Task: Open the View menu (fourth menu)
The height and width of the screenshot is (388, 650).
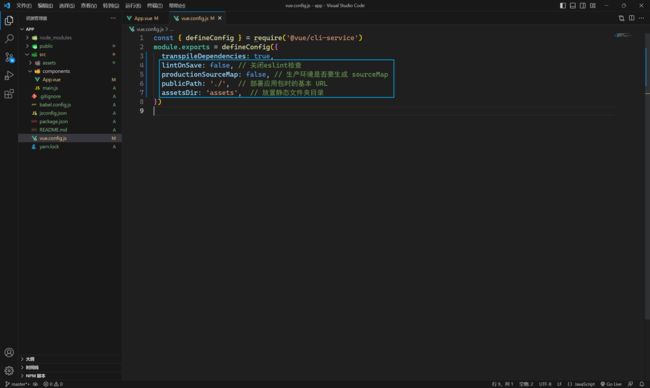Action: point(89,5)
